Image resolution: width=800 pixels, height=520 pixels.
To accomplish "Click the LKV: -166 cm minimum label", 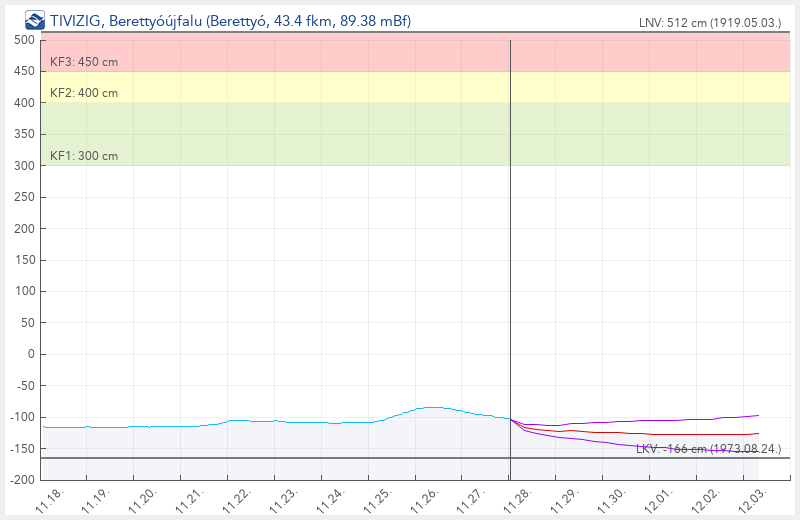I will (709, 449).
